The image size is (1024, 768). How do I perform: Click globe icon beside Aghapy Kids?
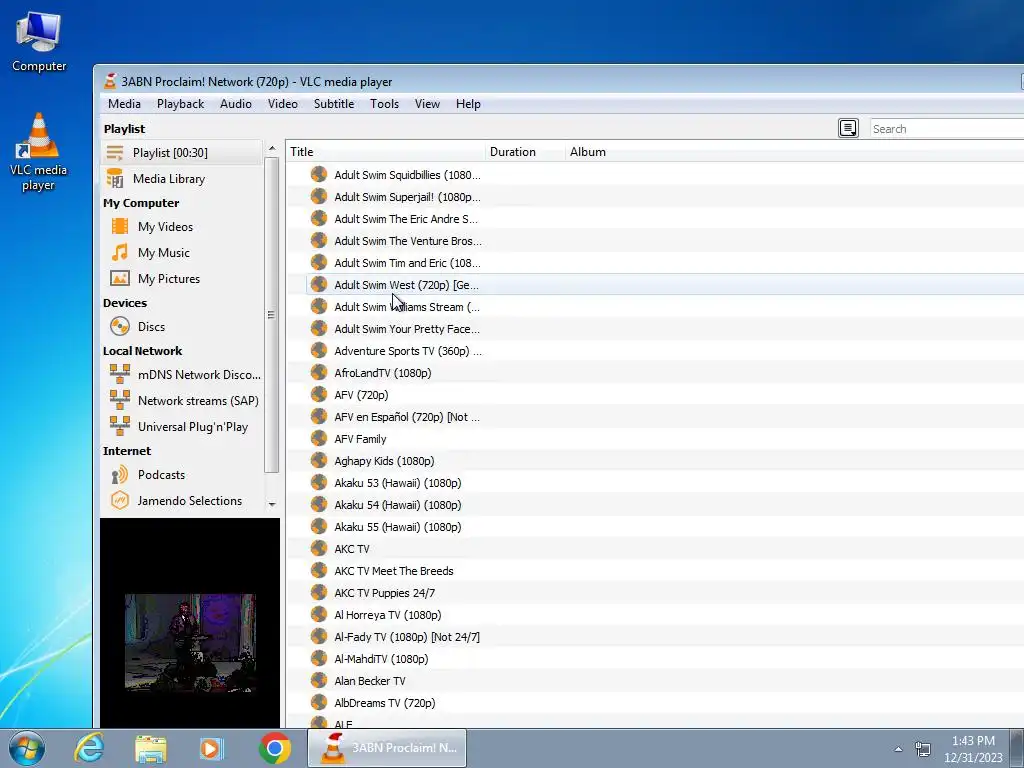319,460
